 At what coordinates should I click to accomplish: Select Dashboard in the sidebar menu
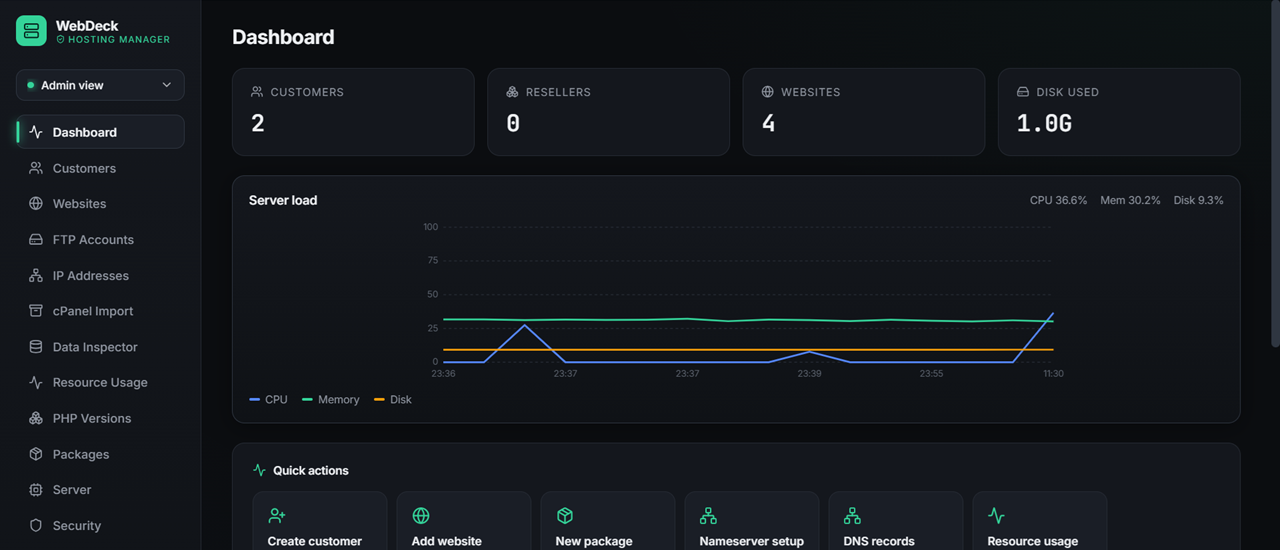[x=100, y=132]
